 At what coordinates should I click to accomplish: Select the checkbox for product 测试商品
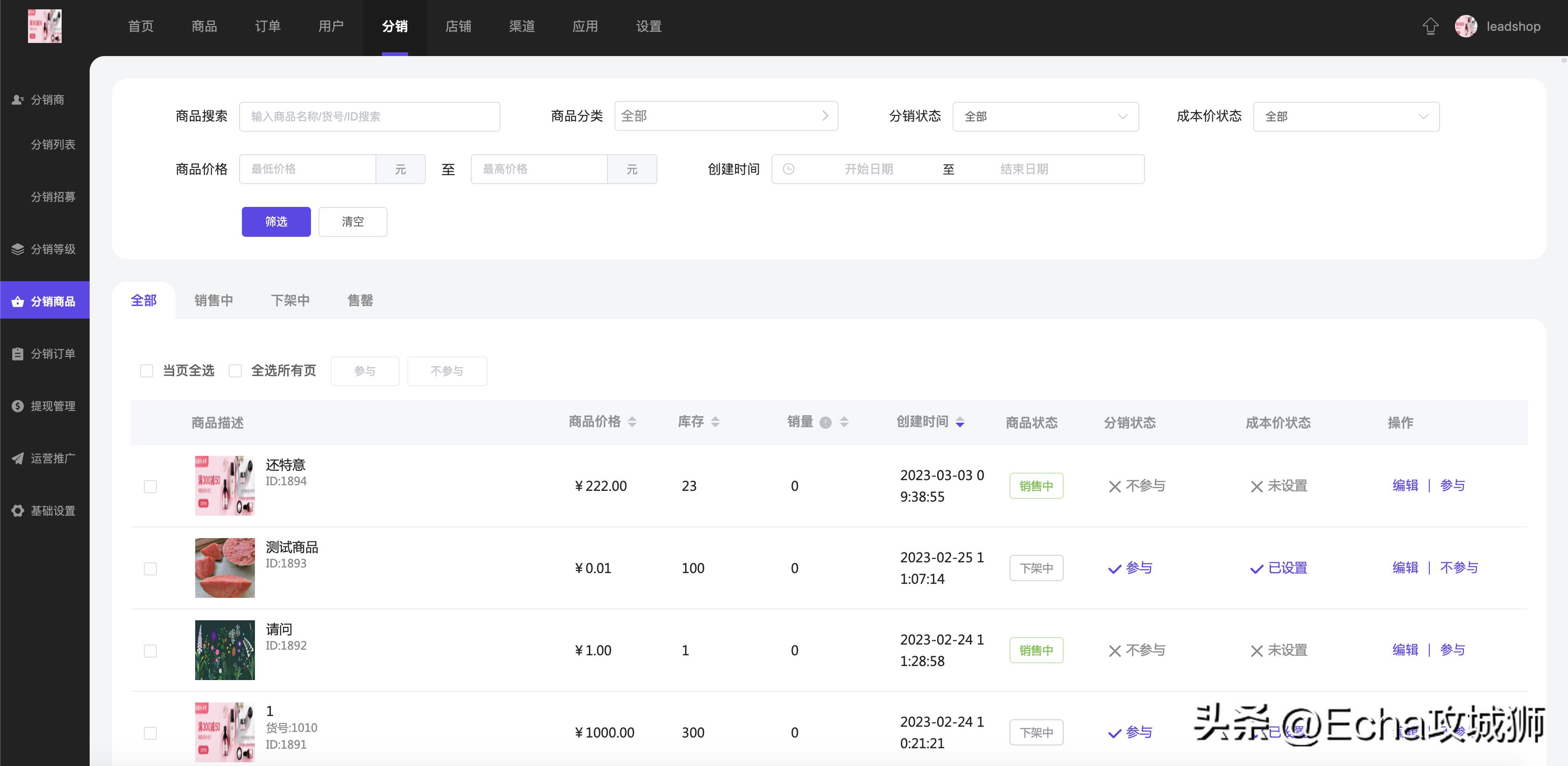click(x=150, y=567)
